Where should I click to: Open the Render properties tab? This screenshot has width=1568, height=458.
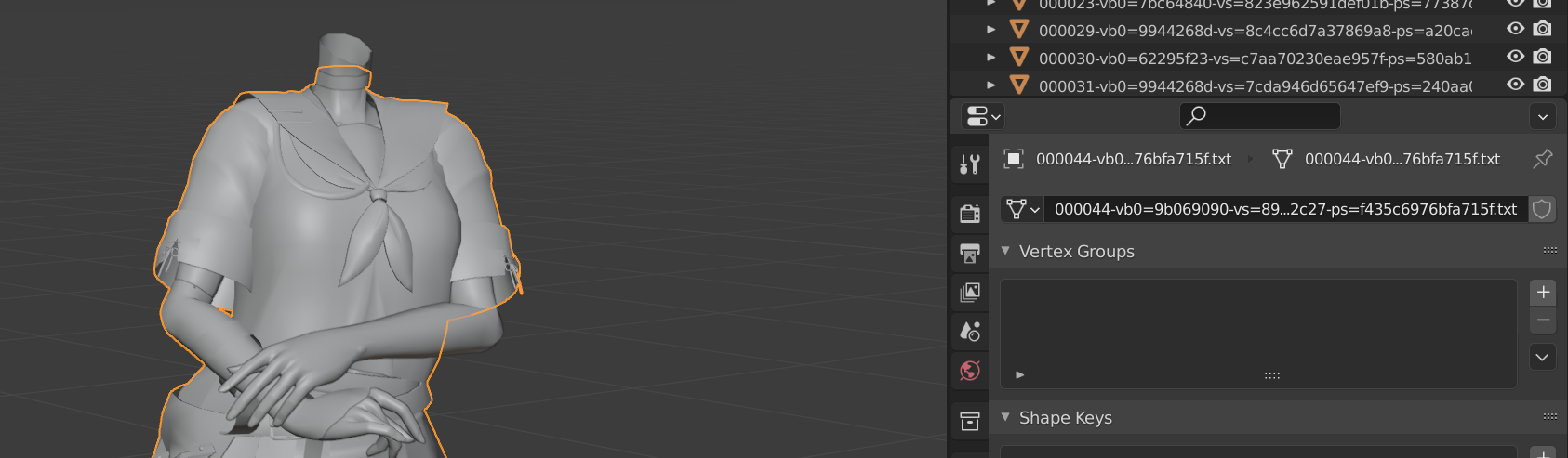[x=969, y=213]
